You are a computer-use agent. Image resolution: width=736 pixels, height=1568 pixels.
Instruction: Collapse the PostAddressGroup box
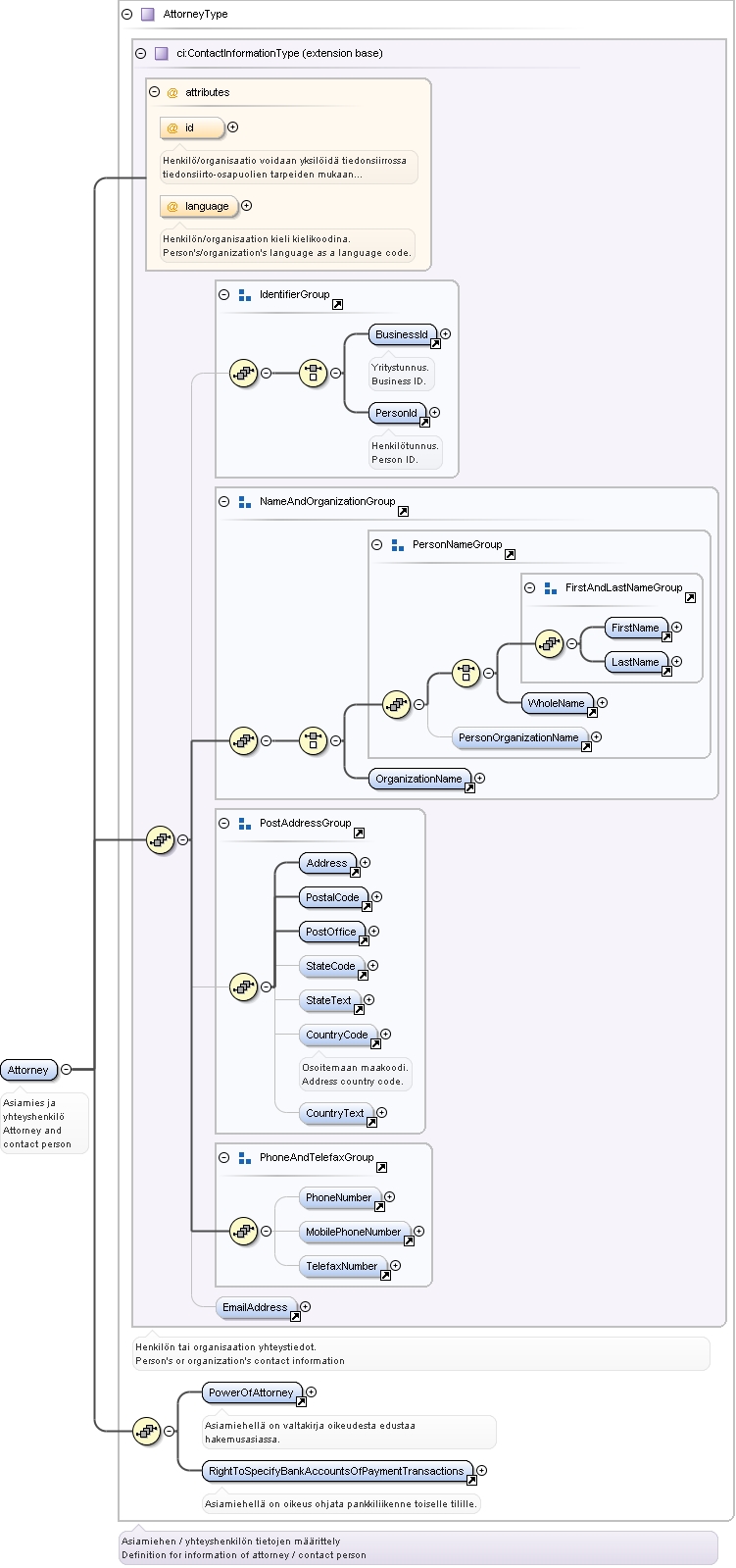[x=223, y=823]
